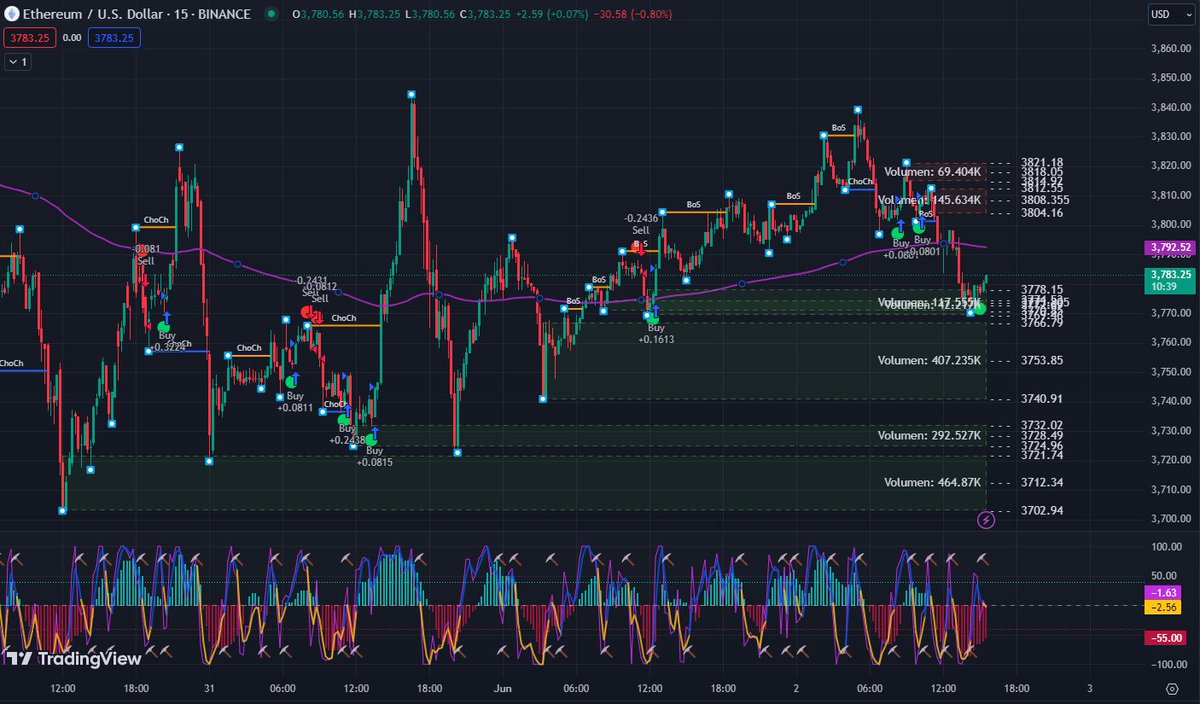The width and height of the screenshot is (1200, 704).
Task: Click the Volumen: 69.404K label
Action: coord(933,172)
